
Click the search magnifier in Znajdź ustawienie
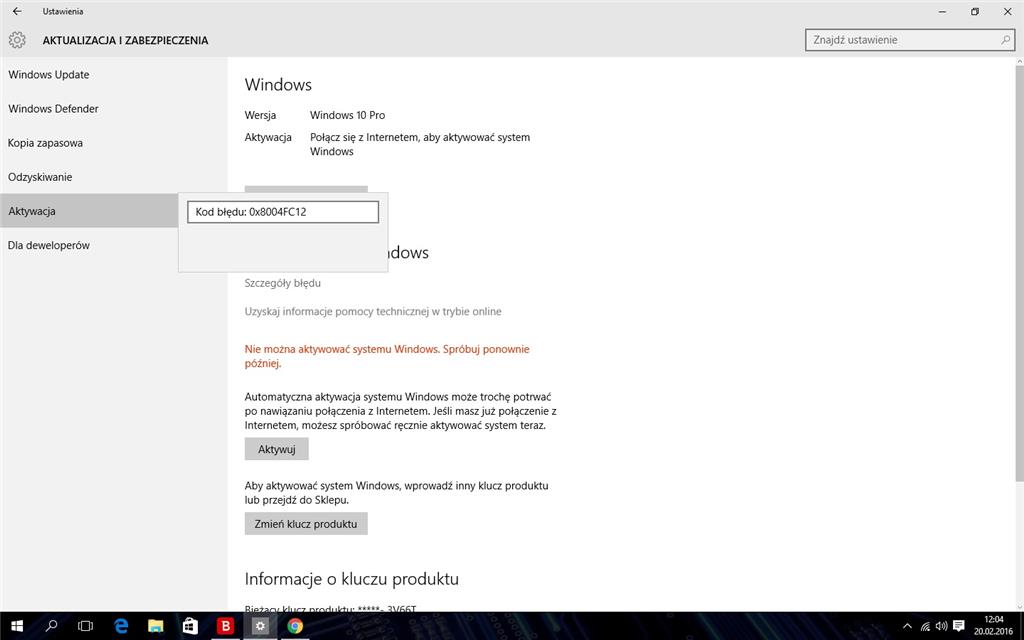[x=1005, y=40]
